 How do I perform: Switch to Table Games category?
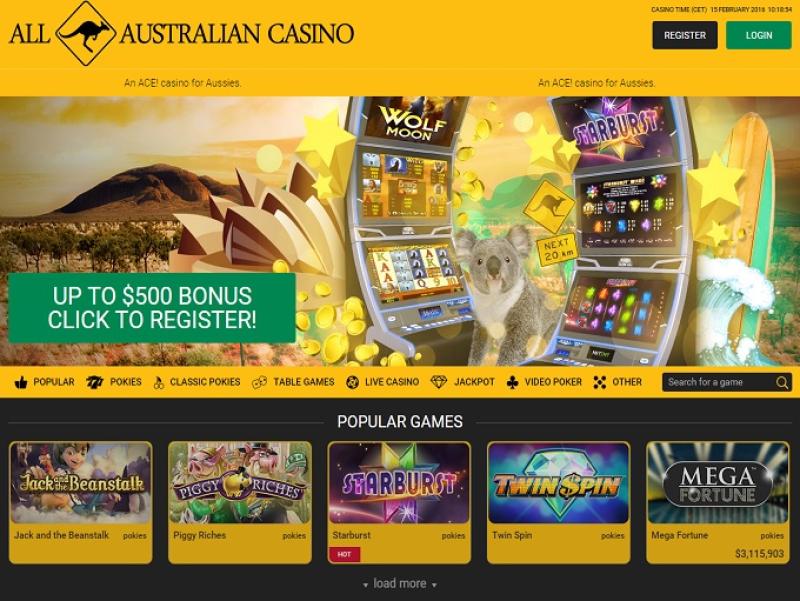[x=293, y=382]
